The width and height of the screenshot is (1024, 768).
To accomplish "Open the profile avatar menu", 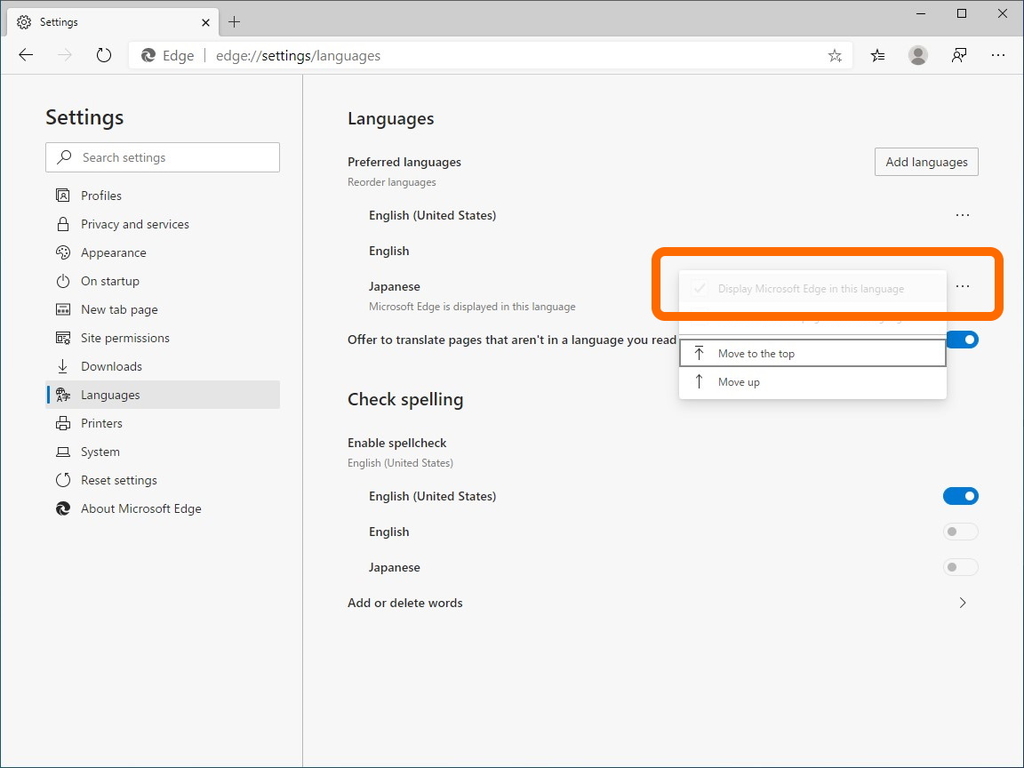I will tap(918, 55).
